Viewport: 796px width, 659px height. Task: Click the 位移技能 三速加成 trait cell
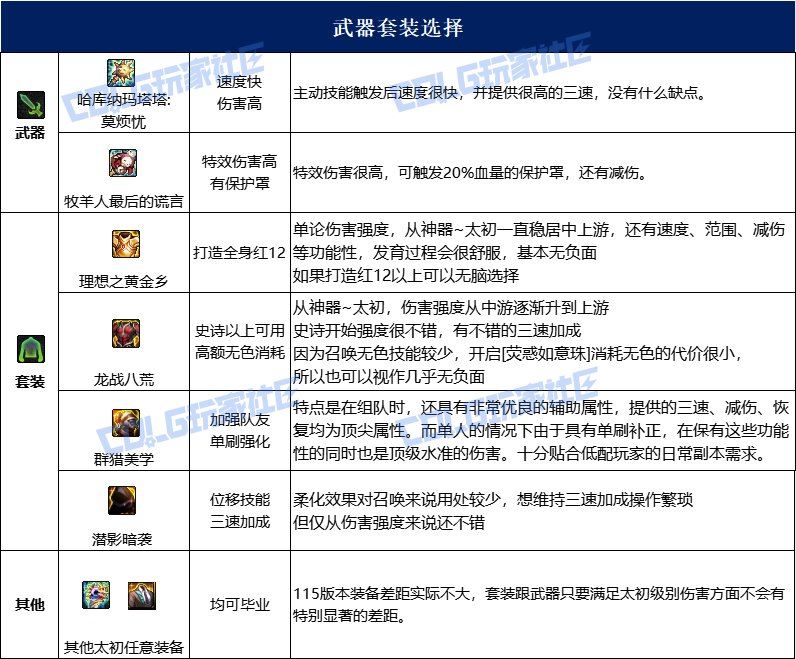(240, 510)
